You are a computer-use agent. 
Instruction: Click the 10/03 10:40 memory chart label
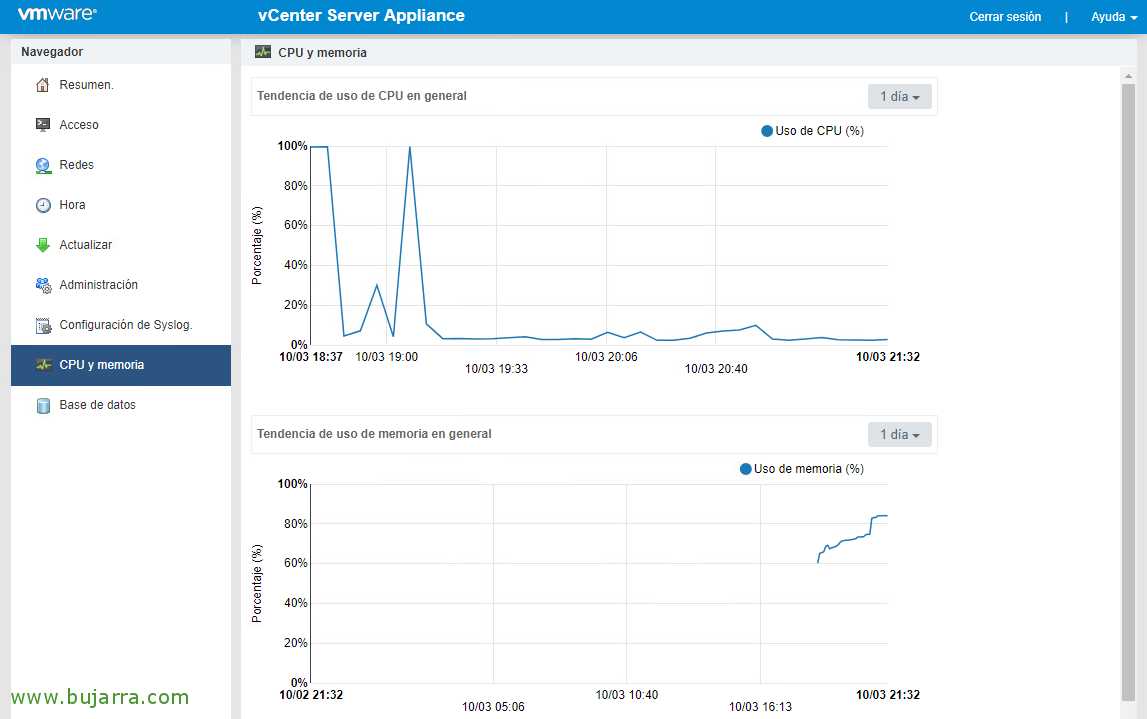click(626, 695)
